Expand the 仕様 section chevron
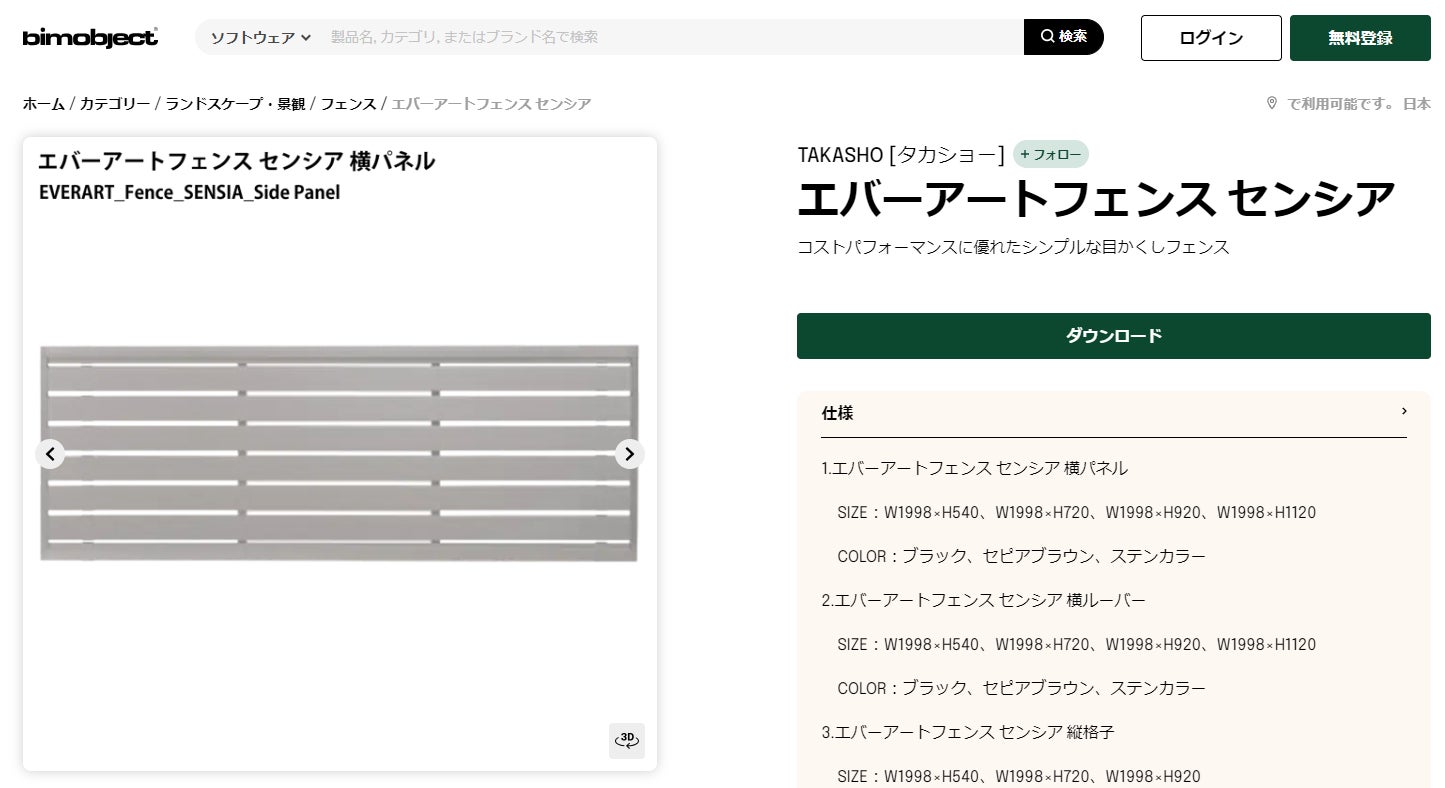The height and width of the screenshot is (788, 1445). 1404,411
